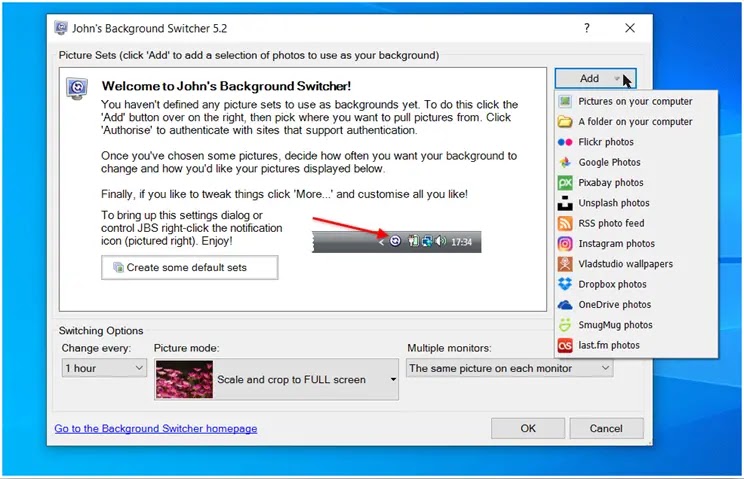Select 'Pictures on your computer' menu entry
The image size is (744, 479).
[636, 101]
